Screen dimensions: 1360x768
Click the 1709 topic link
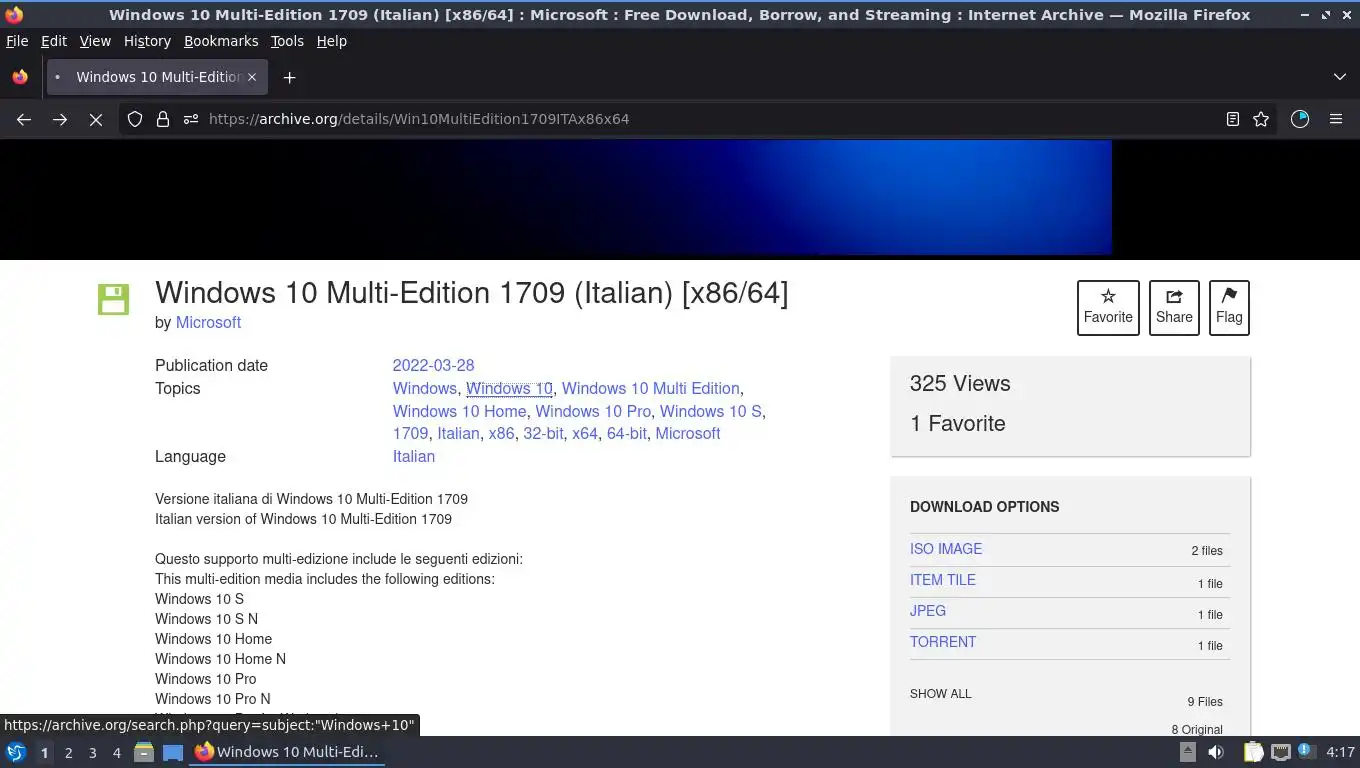(x=410, y=433)
